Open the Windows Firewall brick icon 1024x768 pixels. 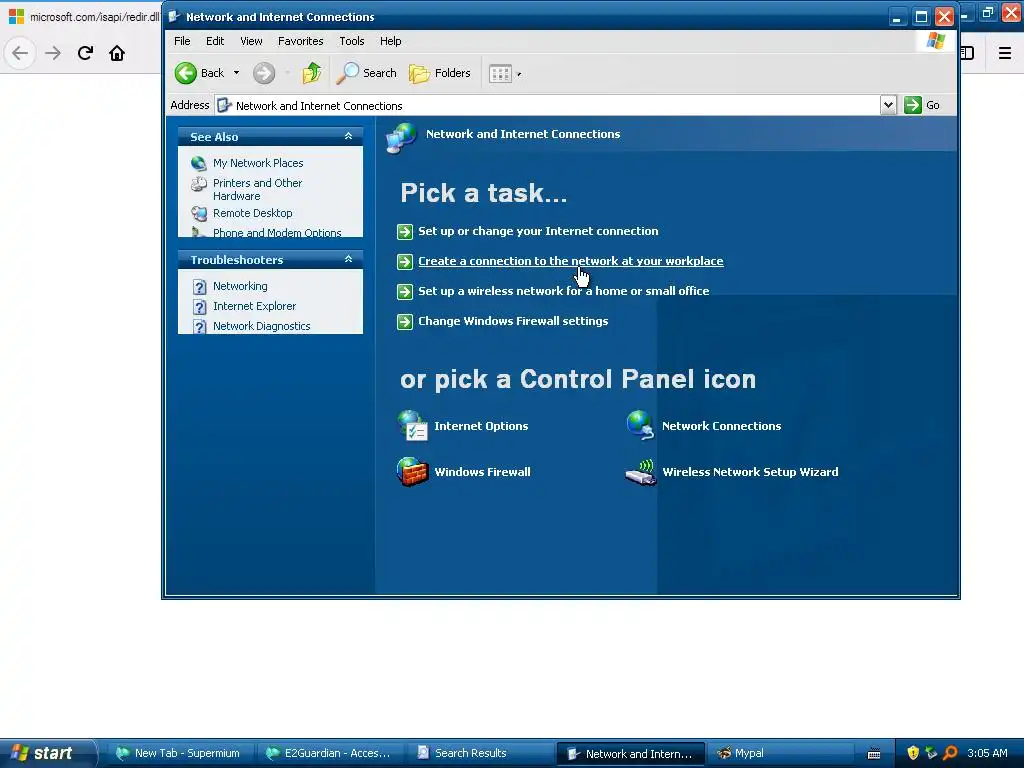413,472
